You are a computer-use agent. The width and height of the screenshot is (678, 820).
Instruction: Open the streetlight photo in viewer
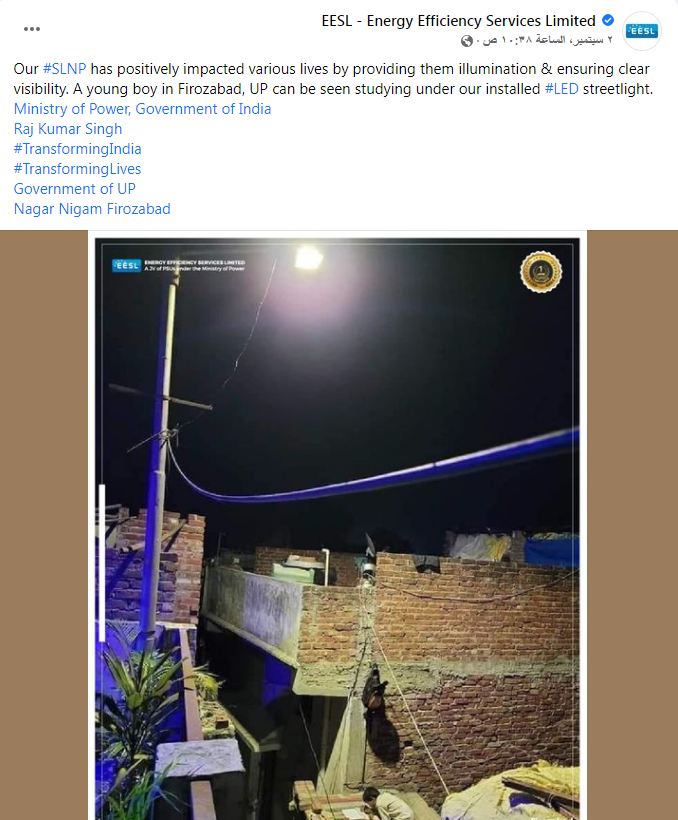coord(337,525)
